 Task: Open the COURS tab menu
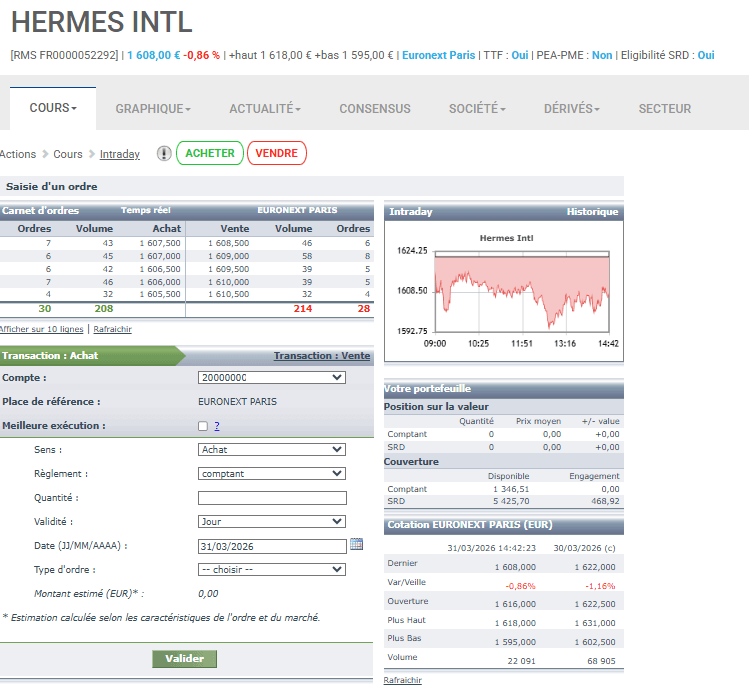(x=53, y=108)
